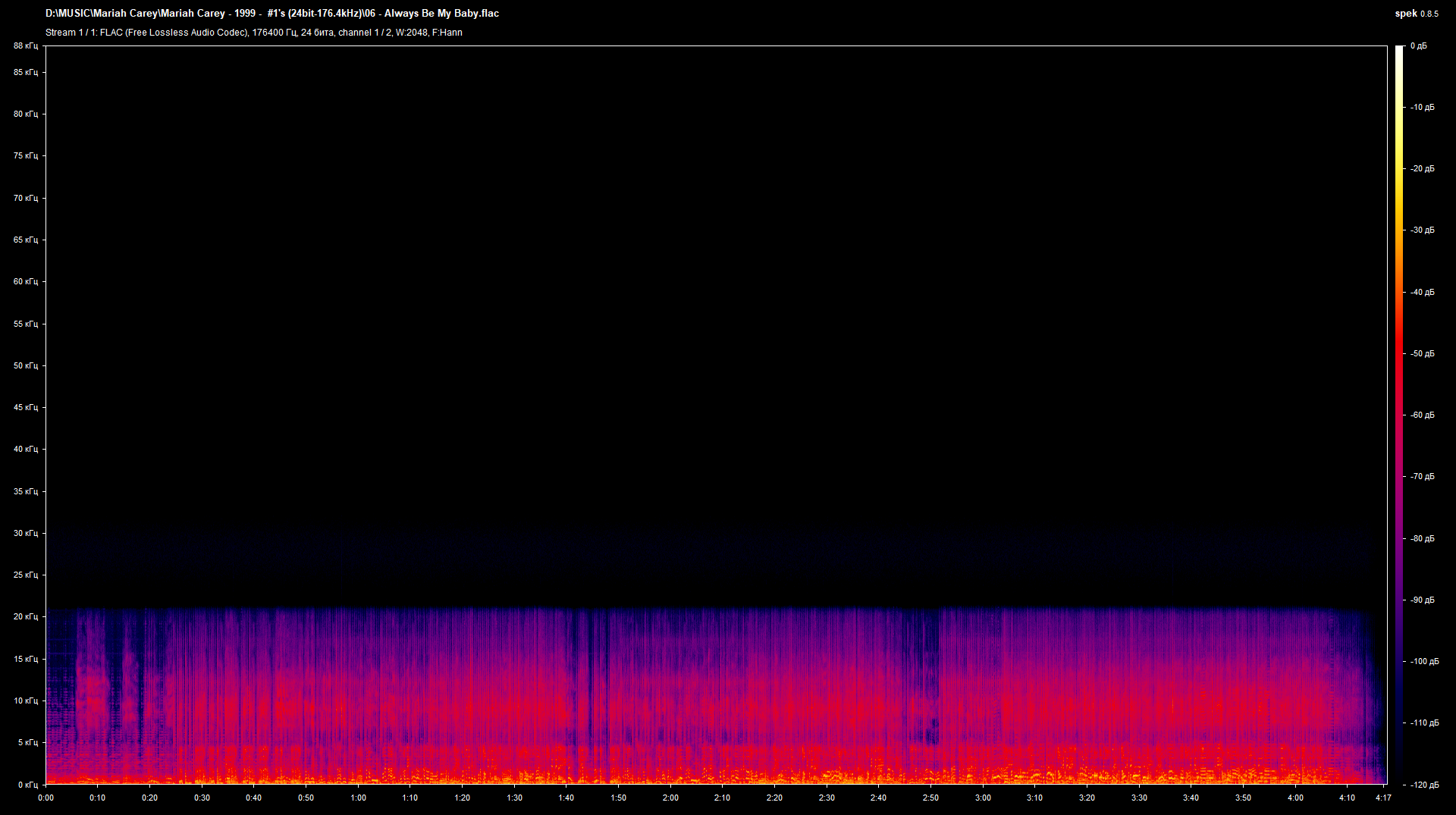The width and height of the screenshot is (1456, 815).
Task: Click the '0:30' time axis label
Action: click(x=202, y=798)
